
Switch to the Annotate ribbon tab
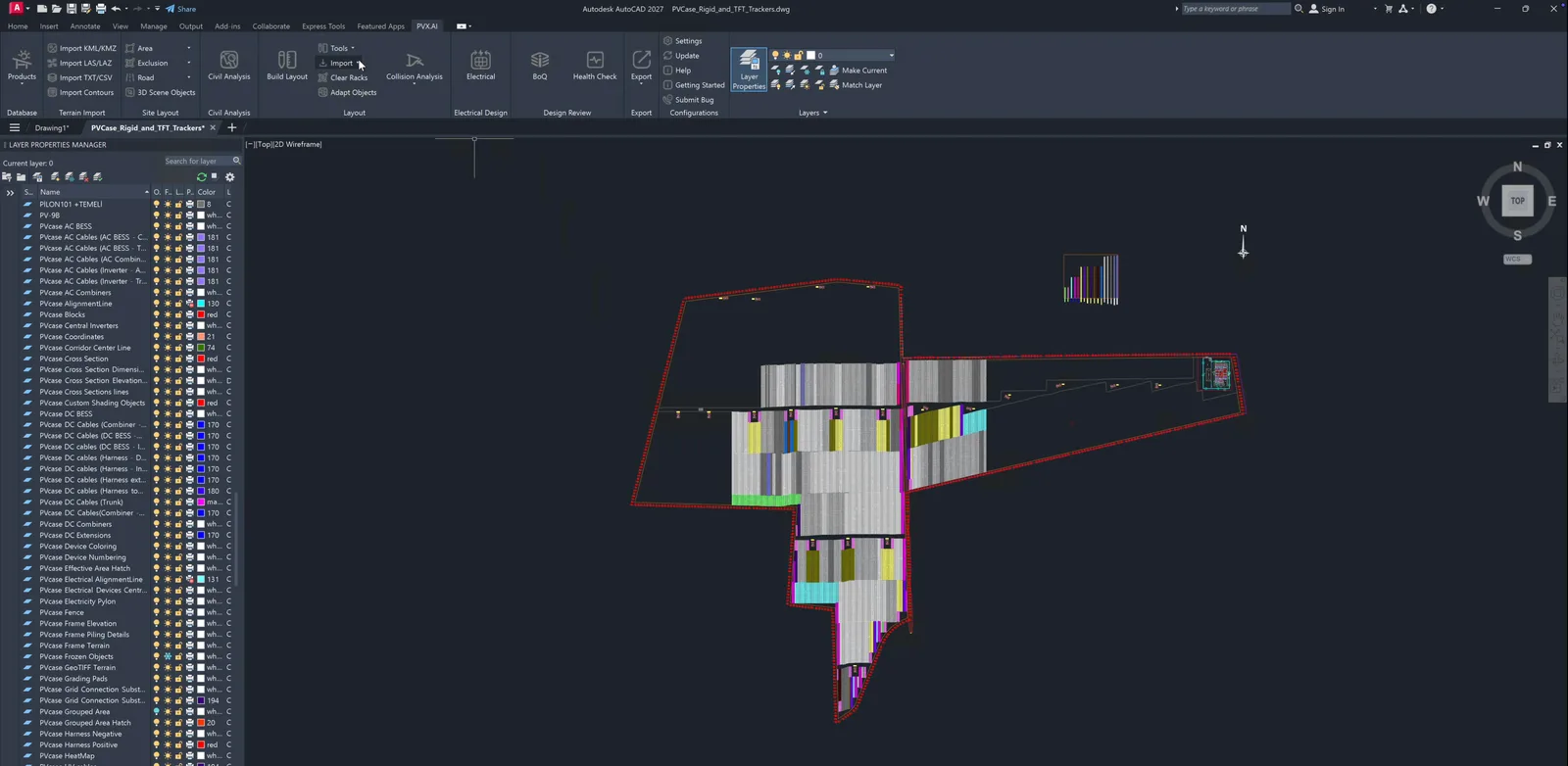85,26
